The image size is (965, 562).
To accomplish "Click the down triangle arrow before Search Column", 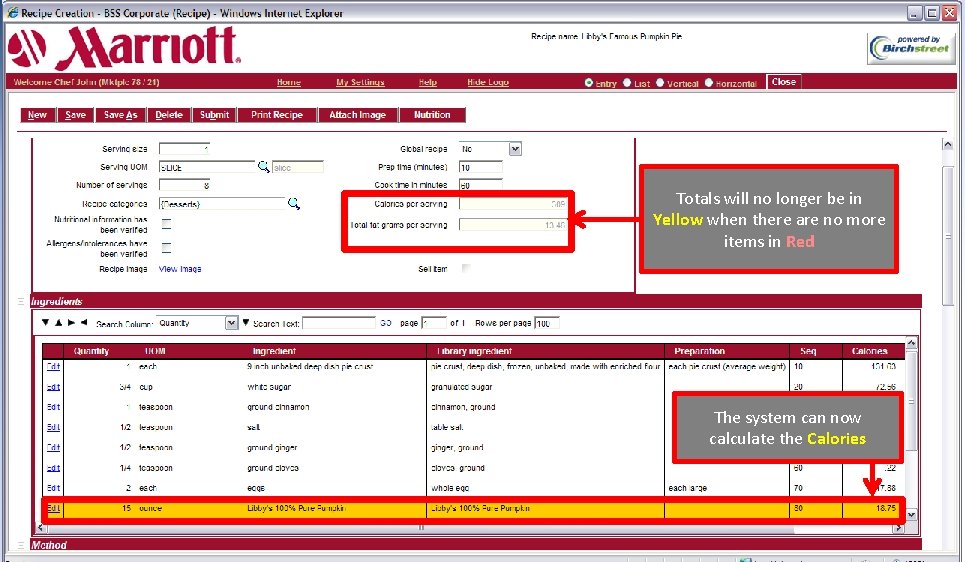I will 45,323.
